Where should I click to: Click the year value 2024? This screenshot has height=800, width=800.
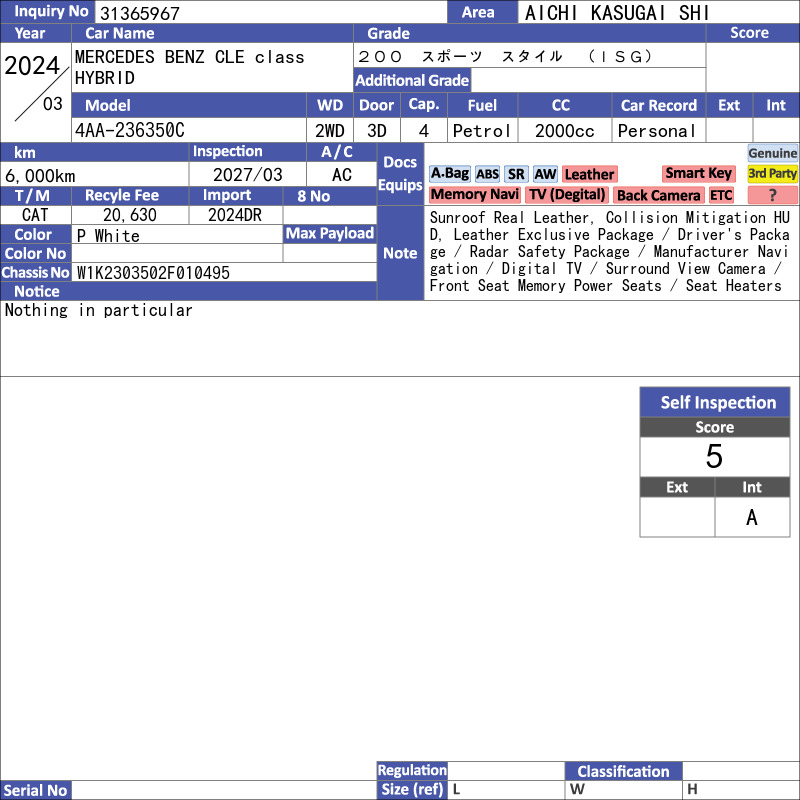32,65
